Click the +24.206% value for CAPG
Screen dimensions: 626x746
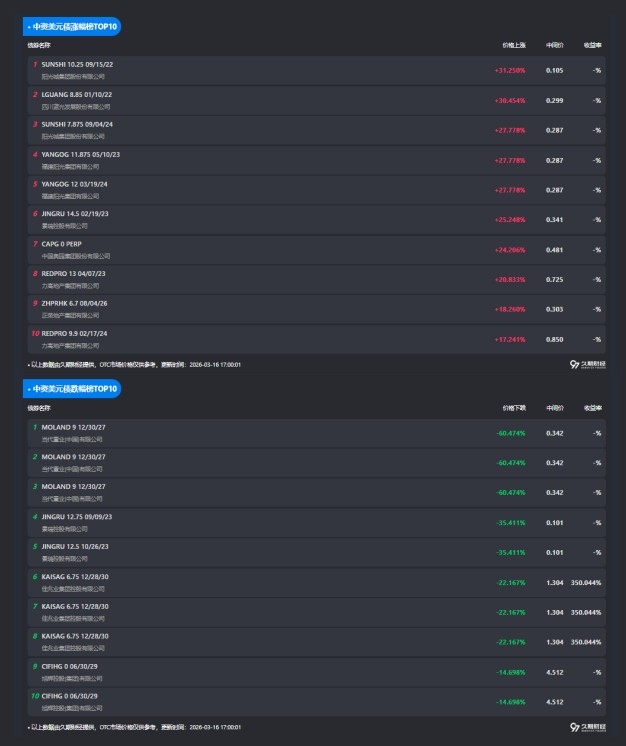(509, 250)
